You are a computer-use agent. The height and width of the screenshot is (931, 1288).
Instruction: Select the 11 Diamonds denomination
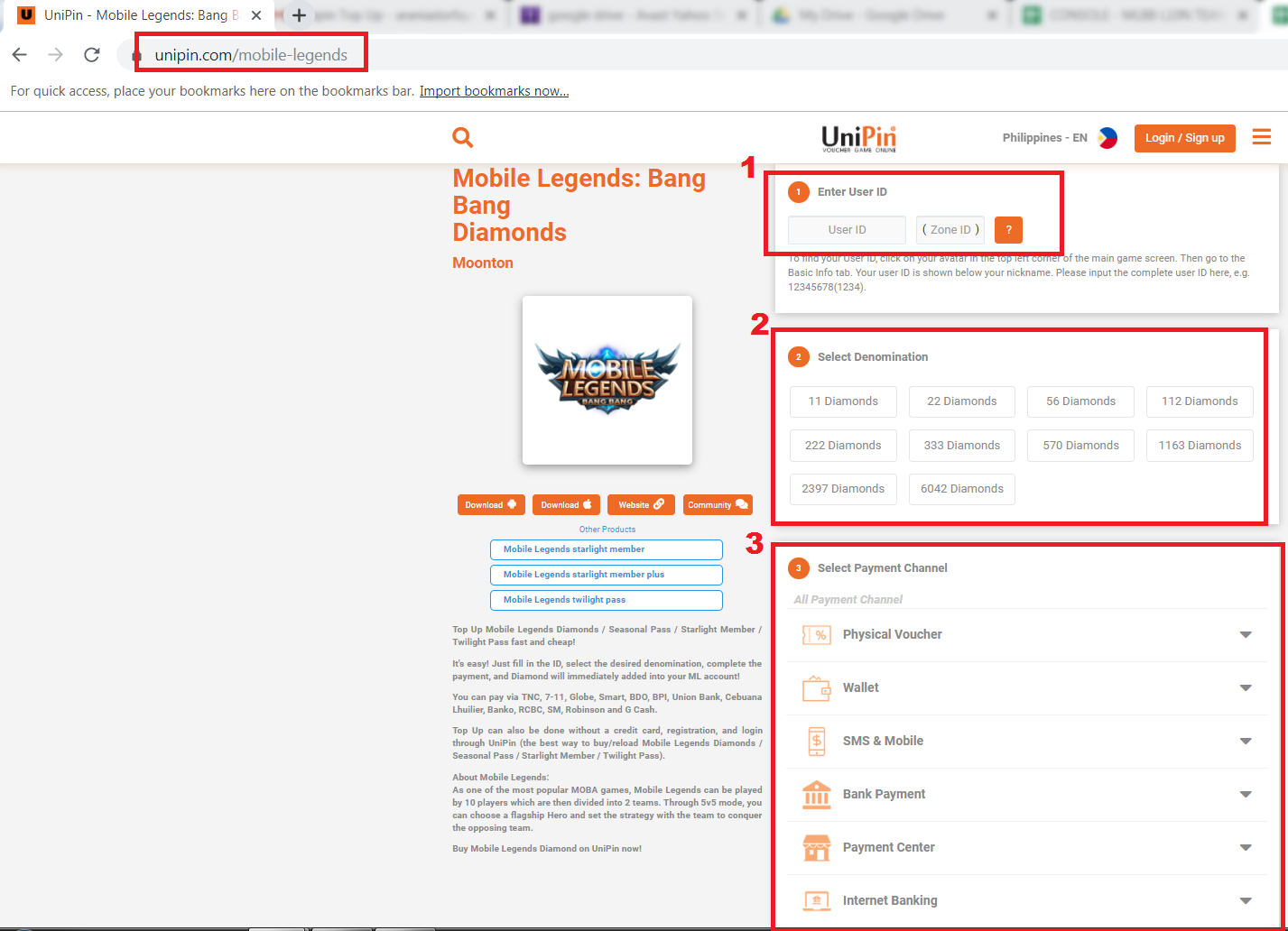(843, 401)
